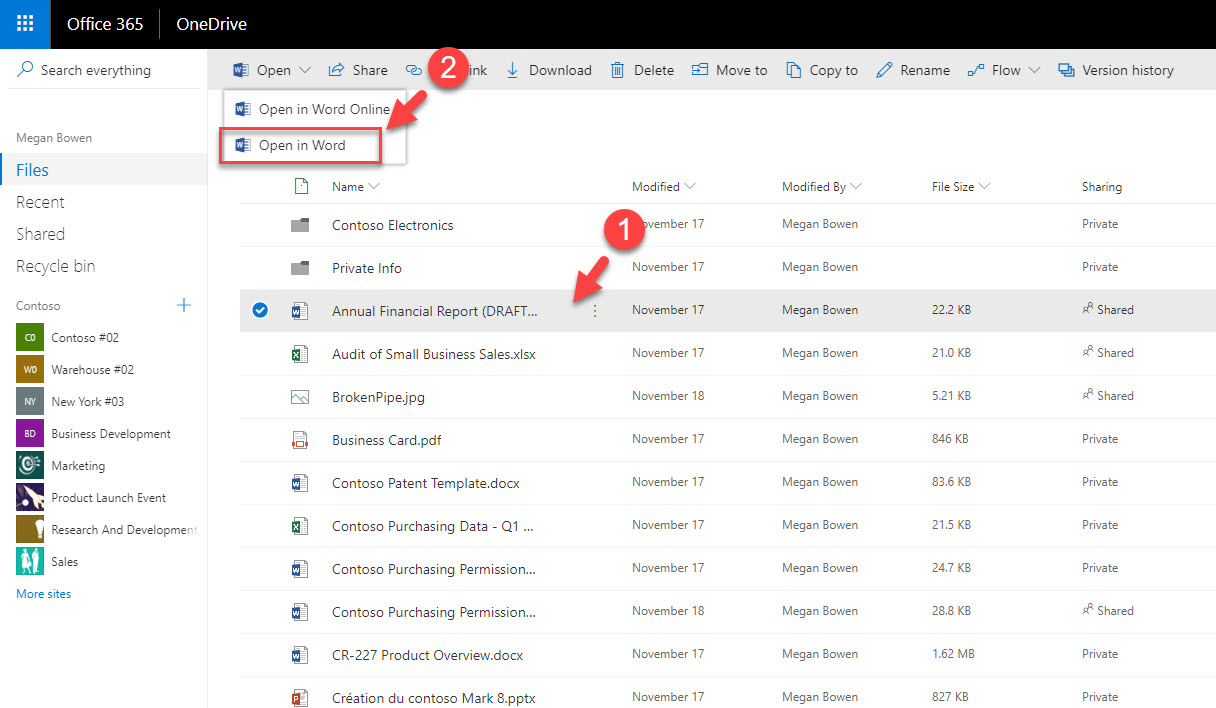Click the Delete button
The width and height of the screenshot is (1216, 708).
pyautogui.click(x=642, y=70)
